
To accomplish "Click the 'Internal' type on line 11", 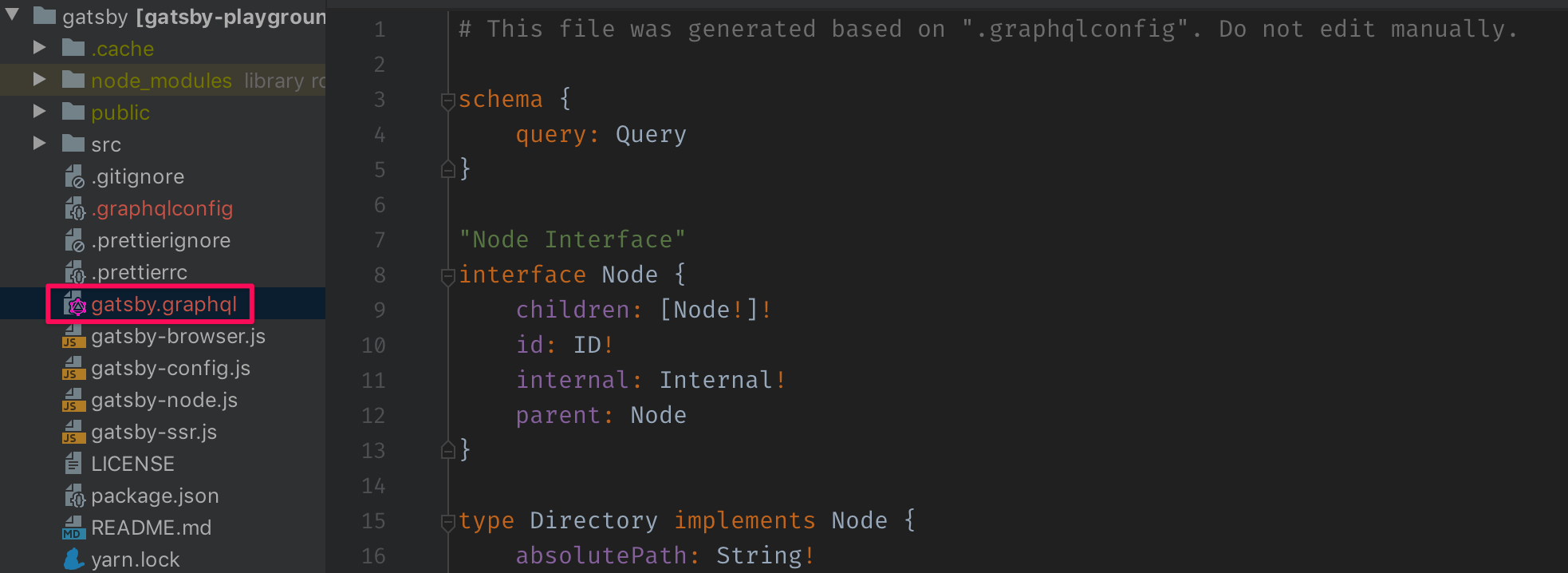I will tap(715, 381).
